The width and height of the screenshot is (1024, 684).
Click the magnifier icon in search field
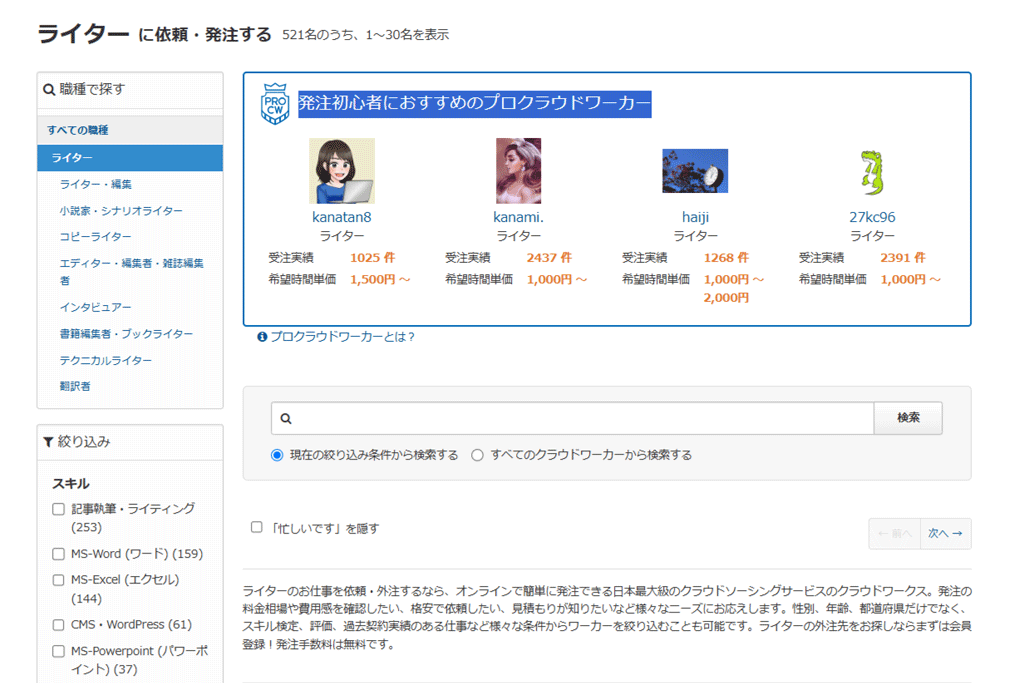point(286,419)
